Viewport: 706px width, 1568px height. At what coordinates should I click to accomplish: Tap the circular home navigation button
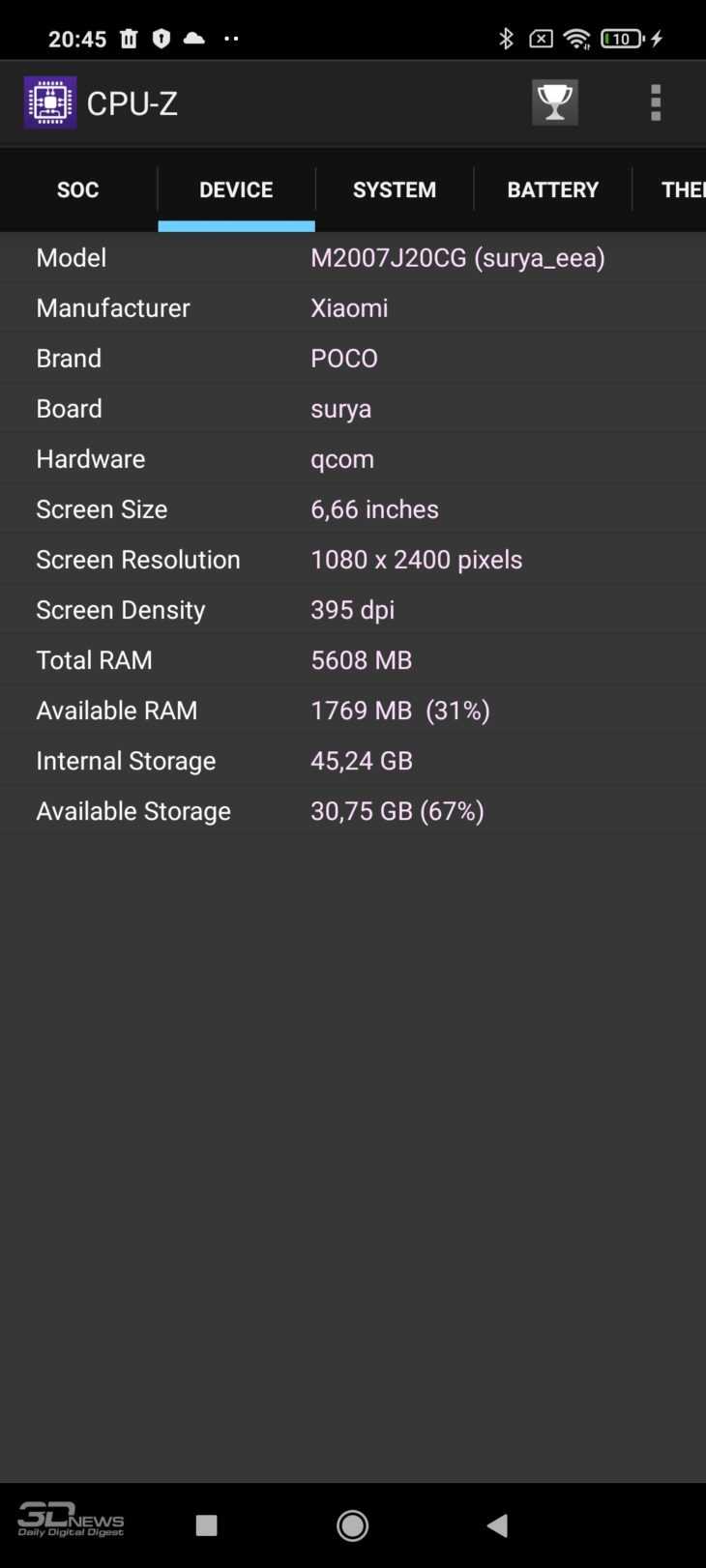coord(352,1524)
